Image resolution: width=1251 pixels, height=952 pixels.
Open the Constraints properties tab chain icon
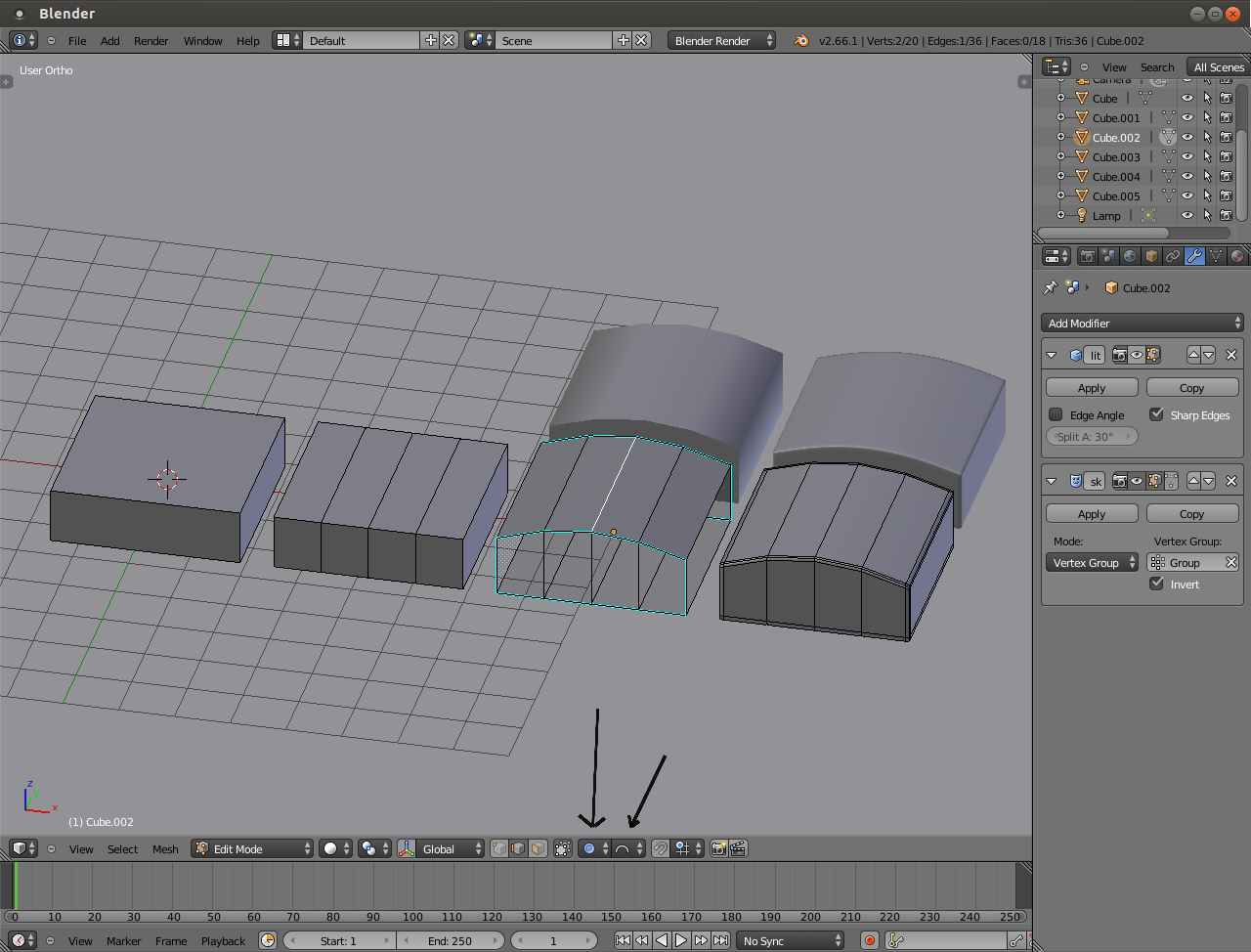click(1173, 256)
